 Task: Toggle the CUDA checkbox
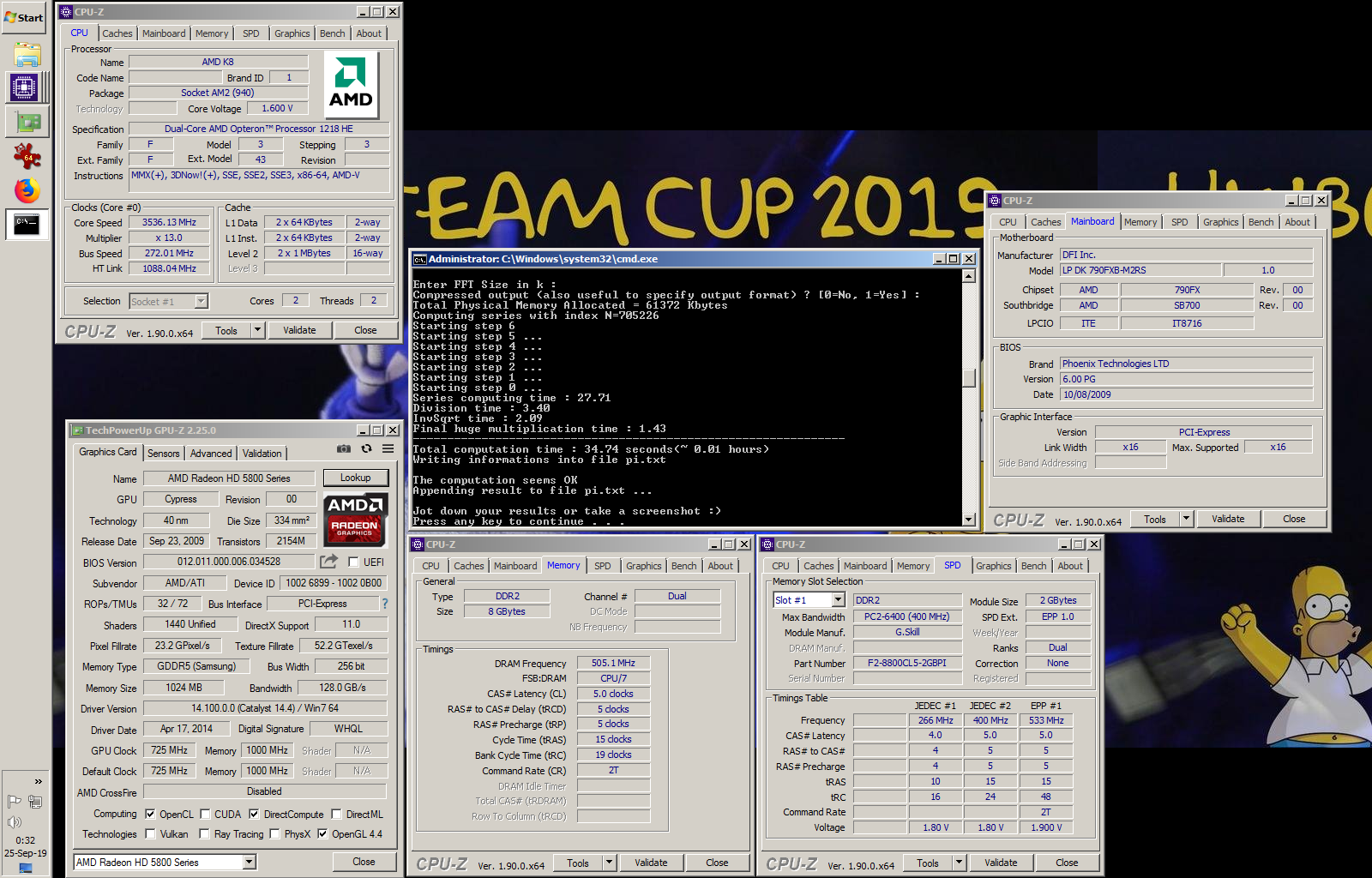[205, 815]
